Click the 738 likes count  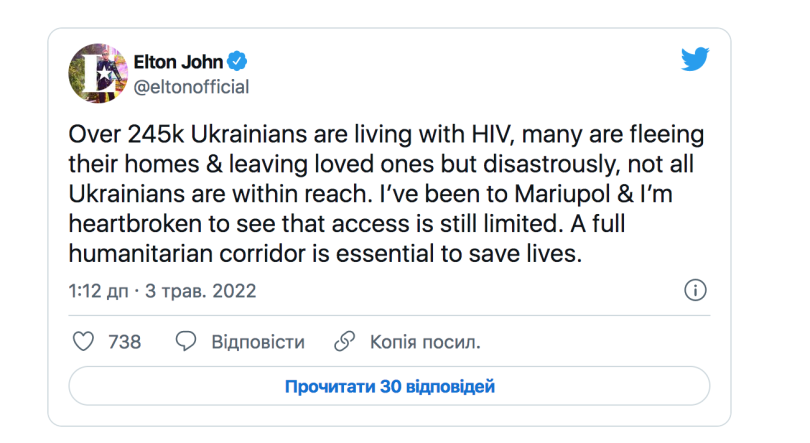[x=124, y=342]
